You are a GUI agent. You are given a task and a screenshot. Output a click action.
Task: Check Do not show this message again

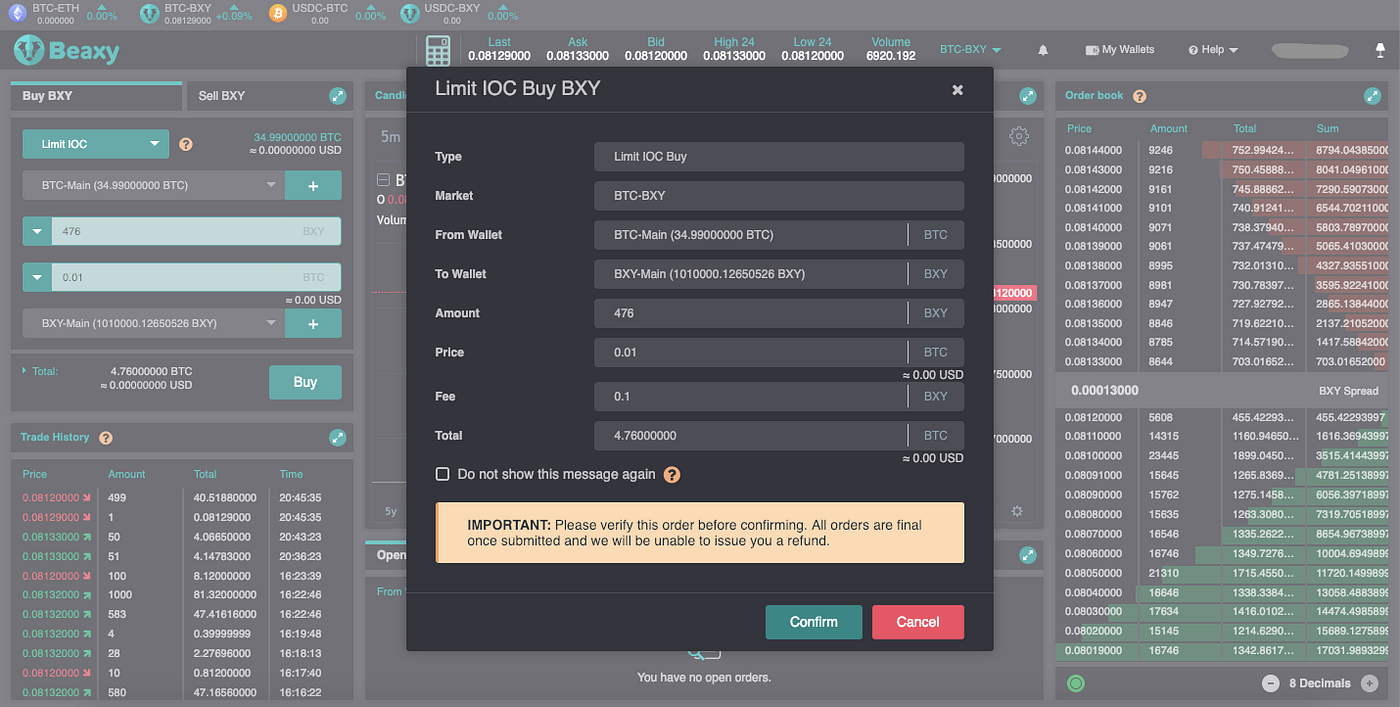point(442,474)
